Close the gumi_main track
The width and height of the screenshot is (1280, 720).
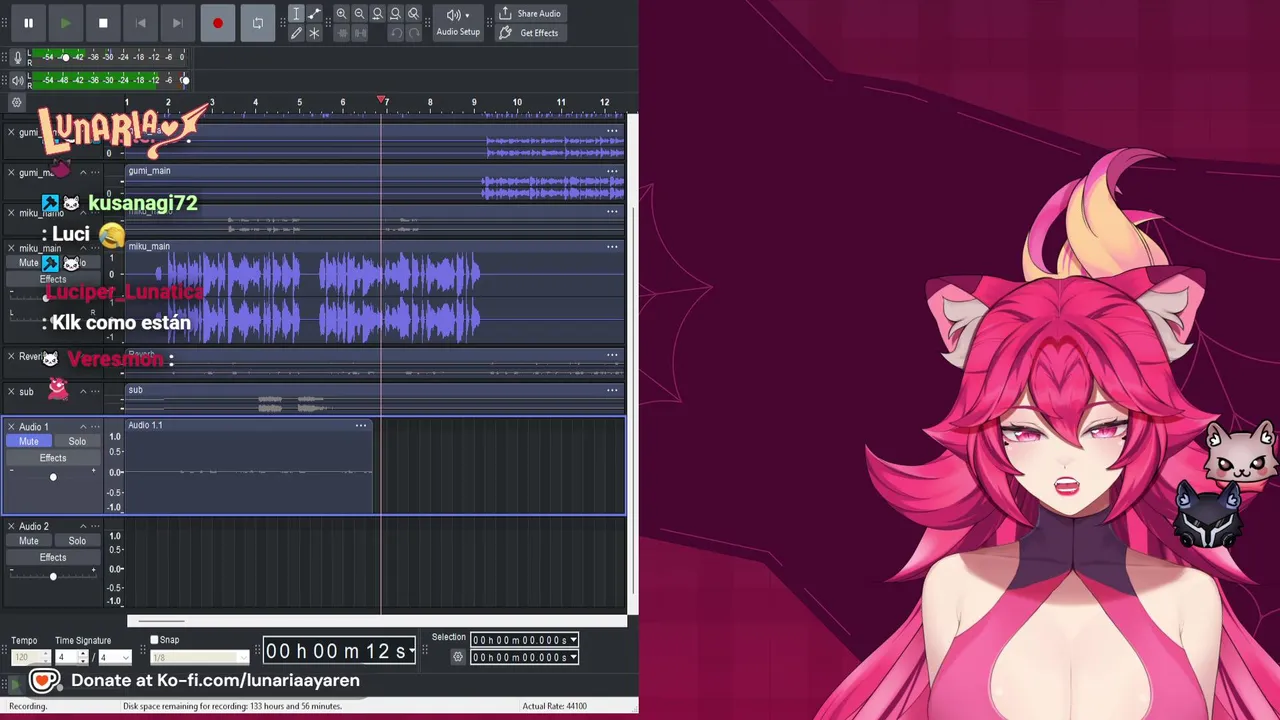pos(11,172)
